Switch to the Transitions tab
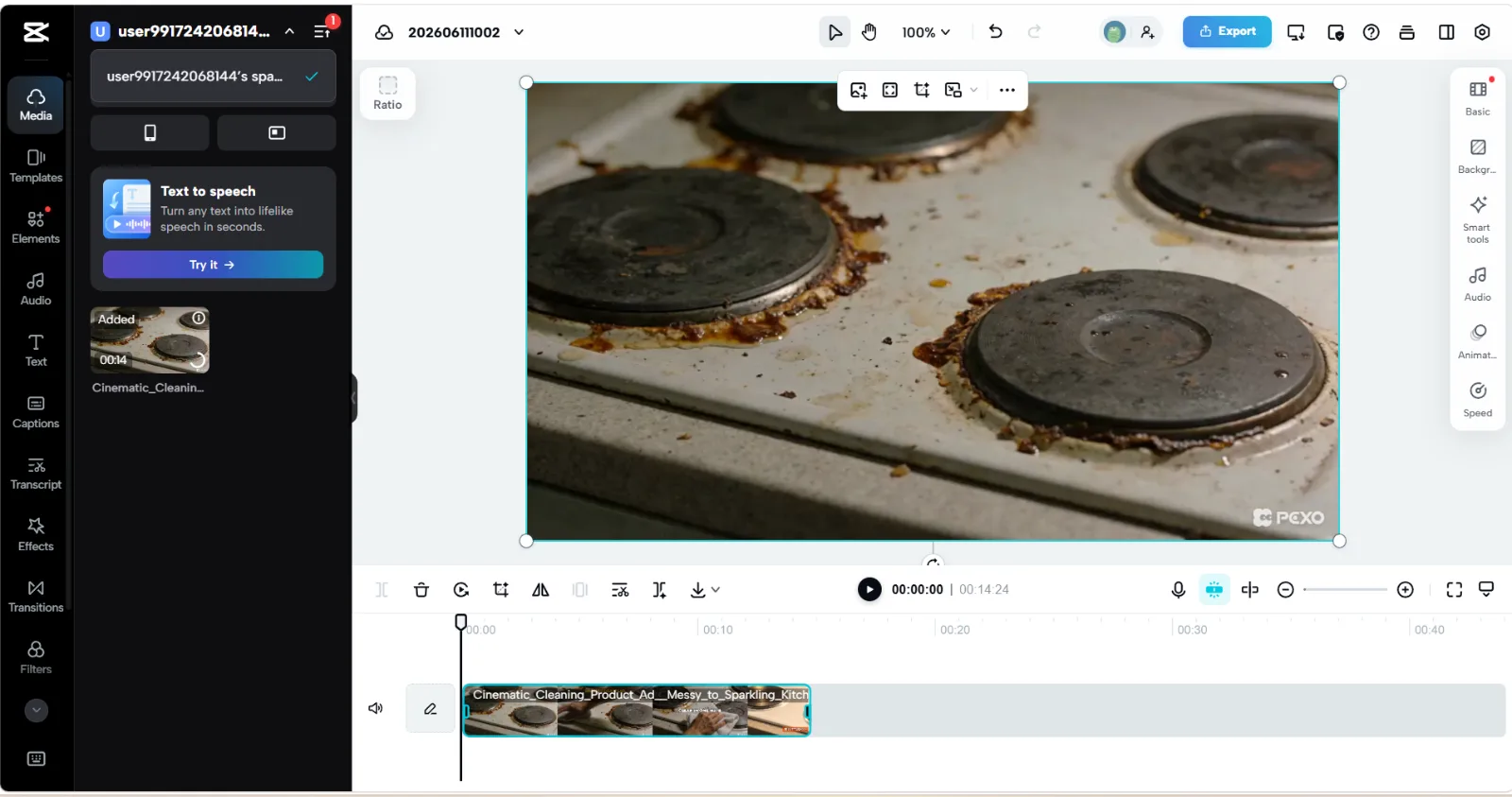Image resolution: width=1512 pixels, height=797 pixels. point(36,596)
